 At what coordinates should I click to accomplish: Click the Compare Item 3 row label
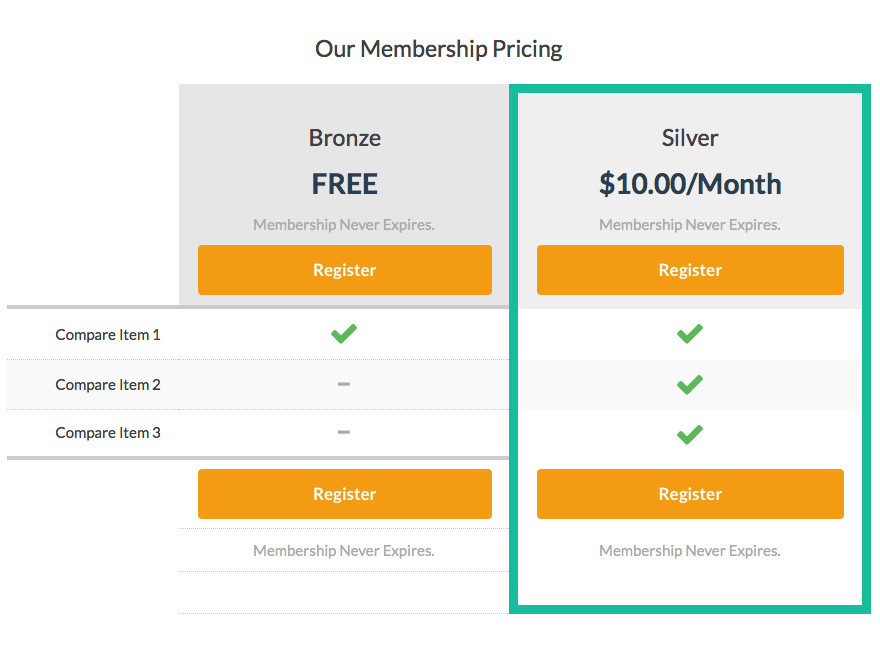108,433
